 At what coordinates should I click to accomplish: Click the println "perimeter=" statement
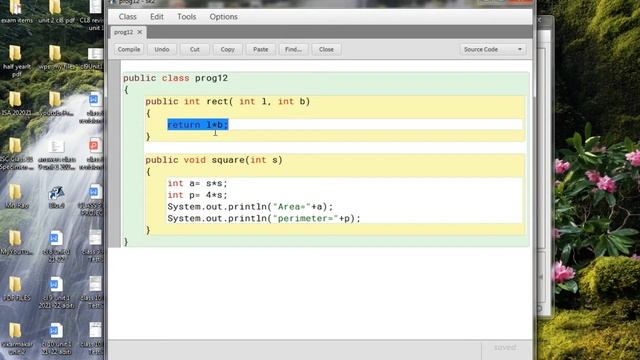point(264,218)
